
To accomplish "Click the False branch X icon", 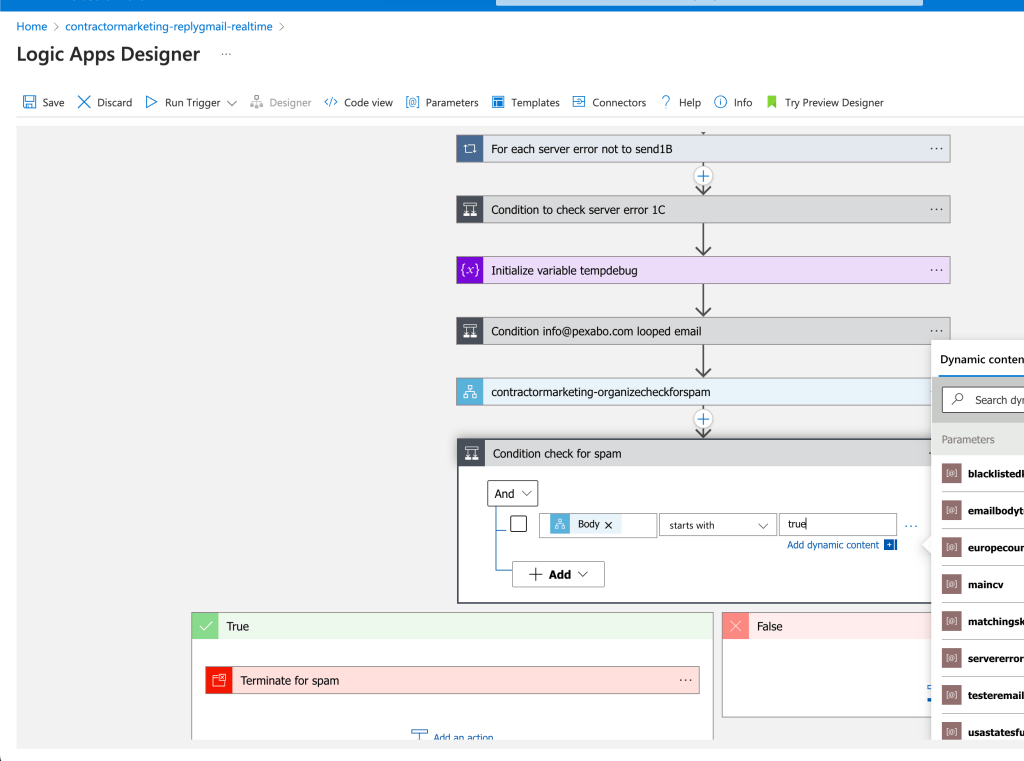I will click(x=735, y=626).
